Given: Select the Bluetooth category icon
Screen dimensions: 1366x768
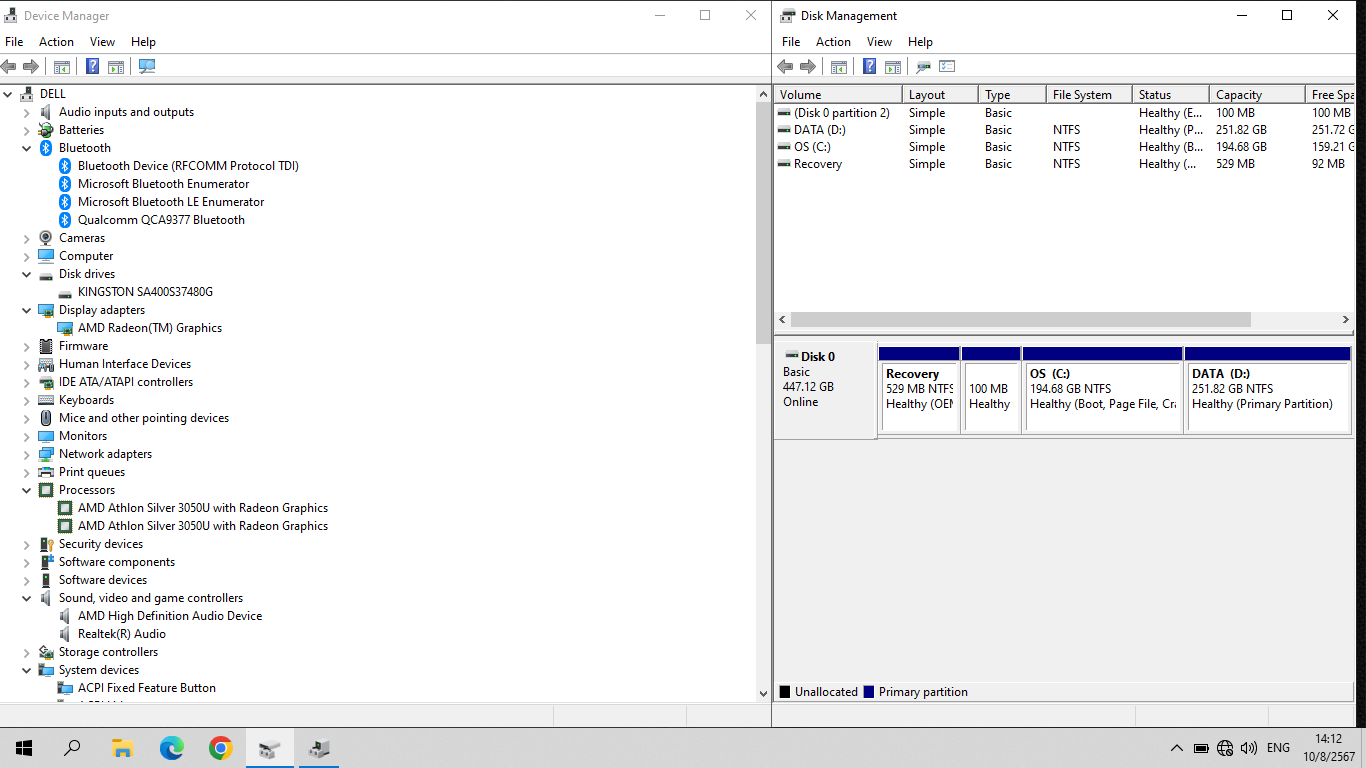Looking at the screenshot, I should click(x=46, y=148).
